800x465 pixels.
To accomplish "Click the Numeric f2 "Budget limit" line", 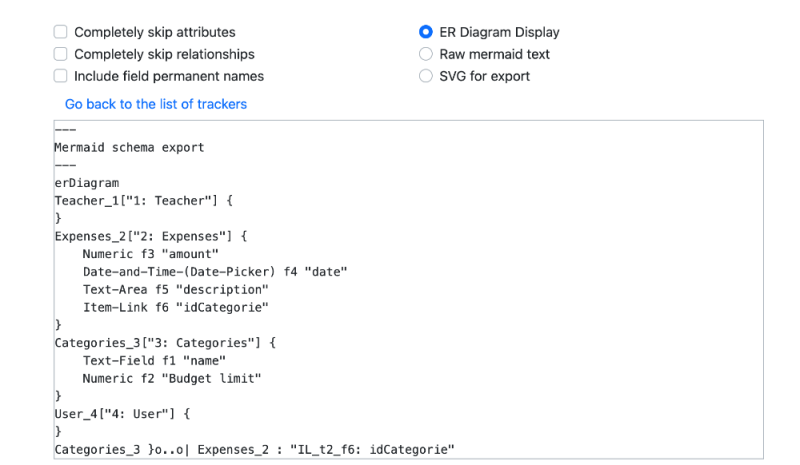I will coord(172,379).
